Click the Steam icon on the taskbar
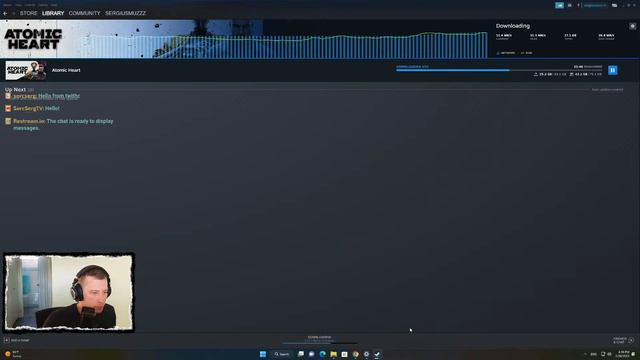The height and width of the screenshot is (360, 640). (377, 354)
